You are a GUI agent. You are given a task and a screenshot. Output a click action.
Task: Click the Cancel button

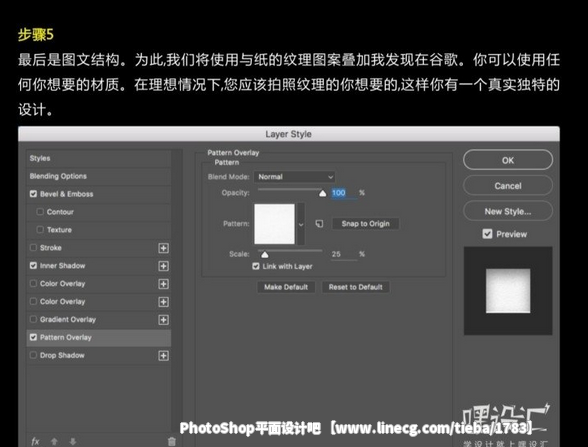click(x=508, y=186)
